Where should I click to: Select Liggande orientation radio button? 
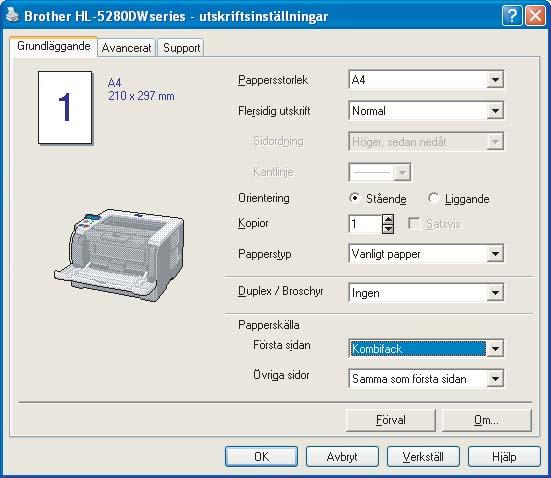(x=433, y=198)
